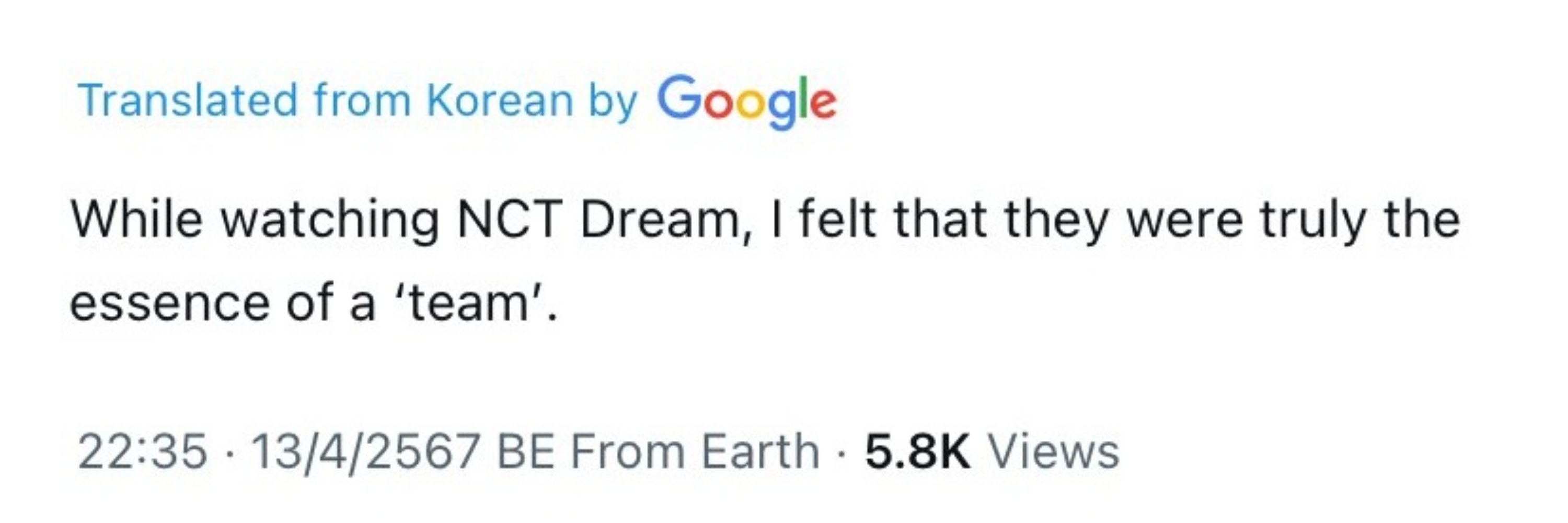This screenshot has height=523, width=1568.
Task: Open the 5.8K Views statistics
Action: 992,452
